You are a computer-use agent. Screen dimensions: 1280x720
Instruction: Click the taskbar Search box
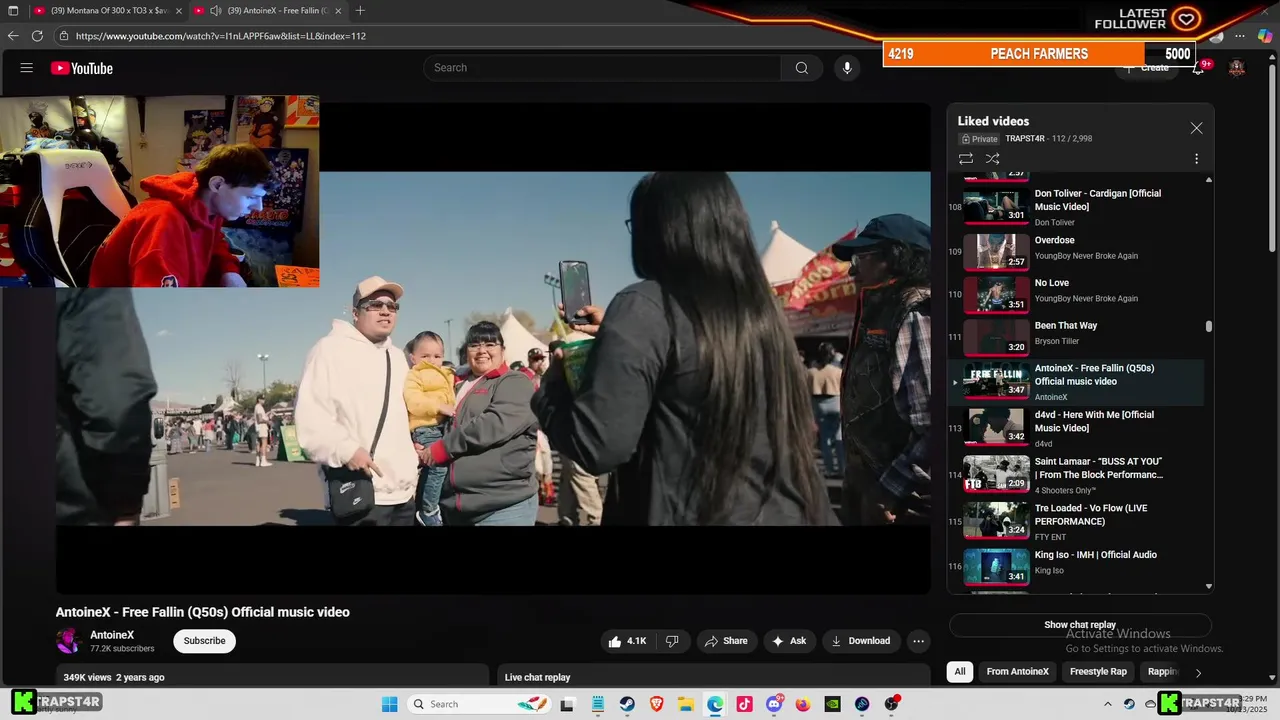(x=480, y=704)
